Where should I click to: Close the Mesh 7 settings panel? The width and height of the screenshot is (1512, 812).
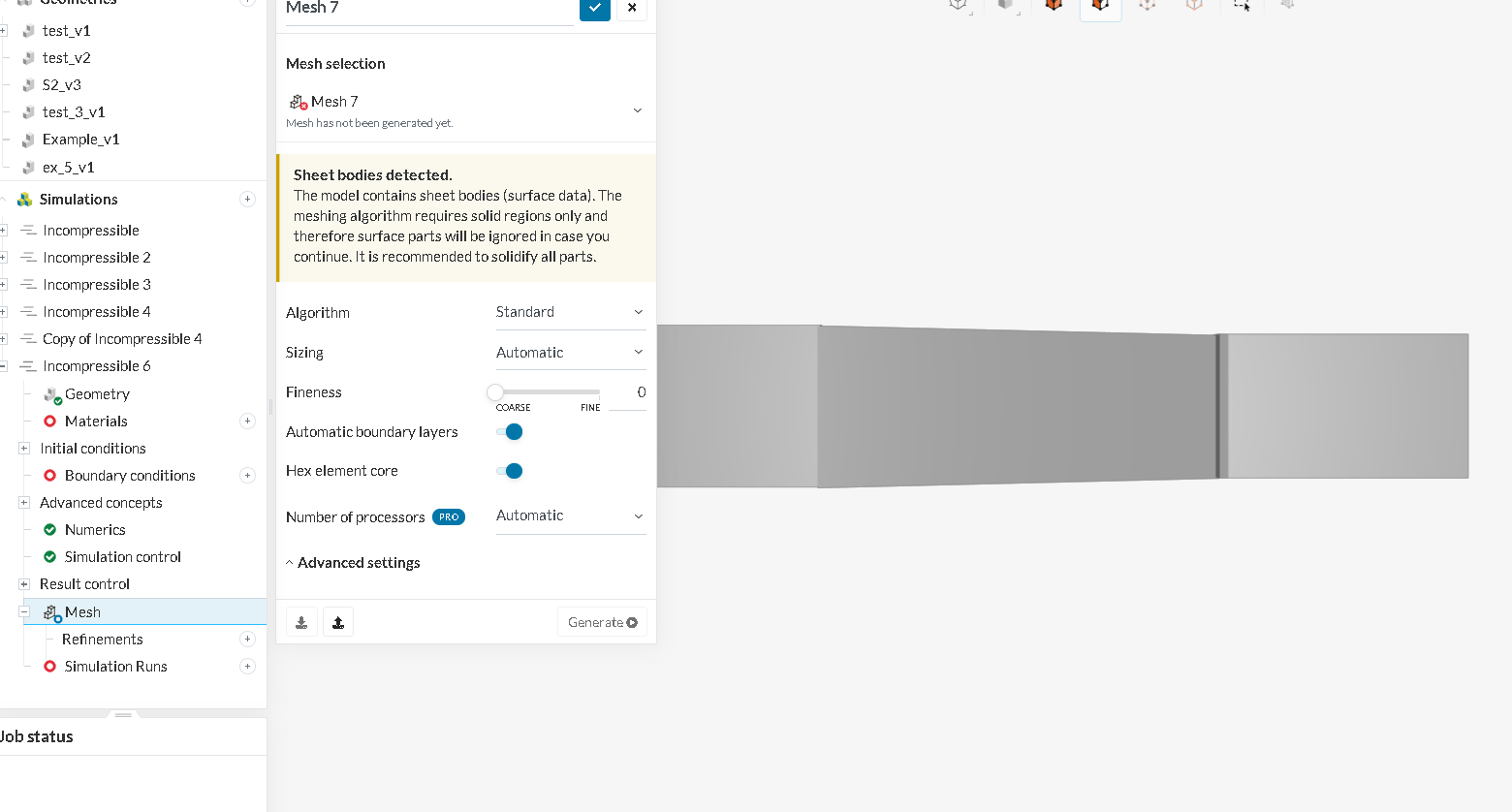632,8
